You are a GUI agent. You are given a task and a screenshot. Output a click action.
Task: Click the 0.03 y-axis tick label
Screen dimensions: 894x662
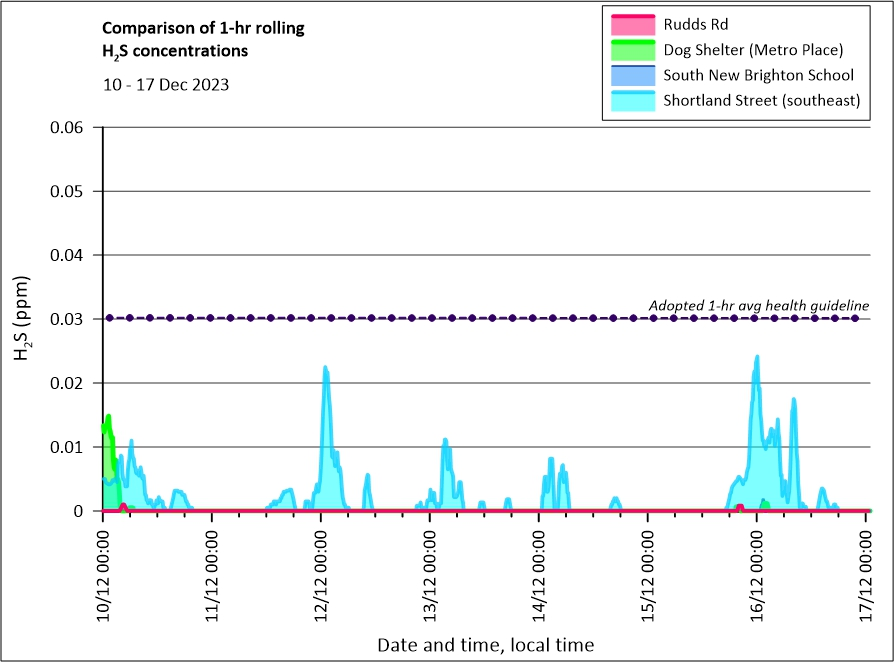click(69, 319)
